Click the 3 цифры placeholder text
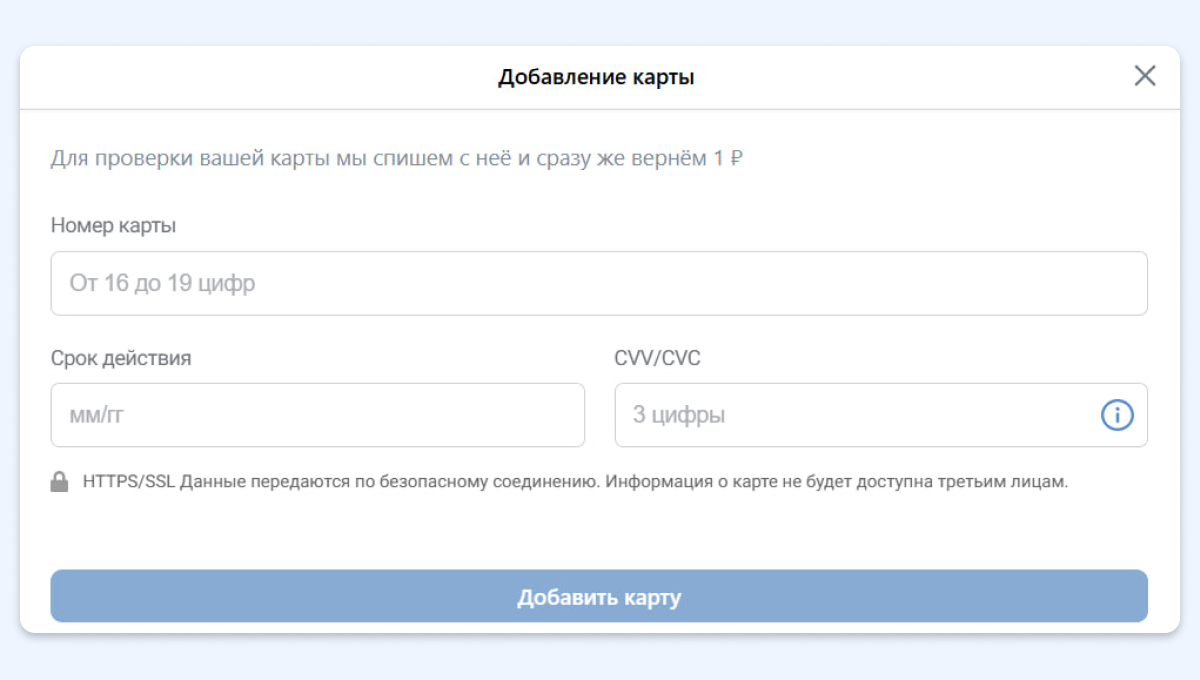The height and width of the screenshot is (680, 1200). [678, 415]
